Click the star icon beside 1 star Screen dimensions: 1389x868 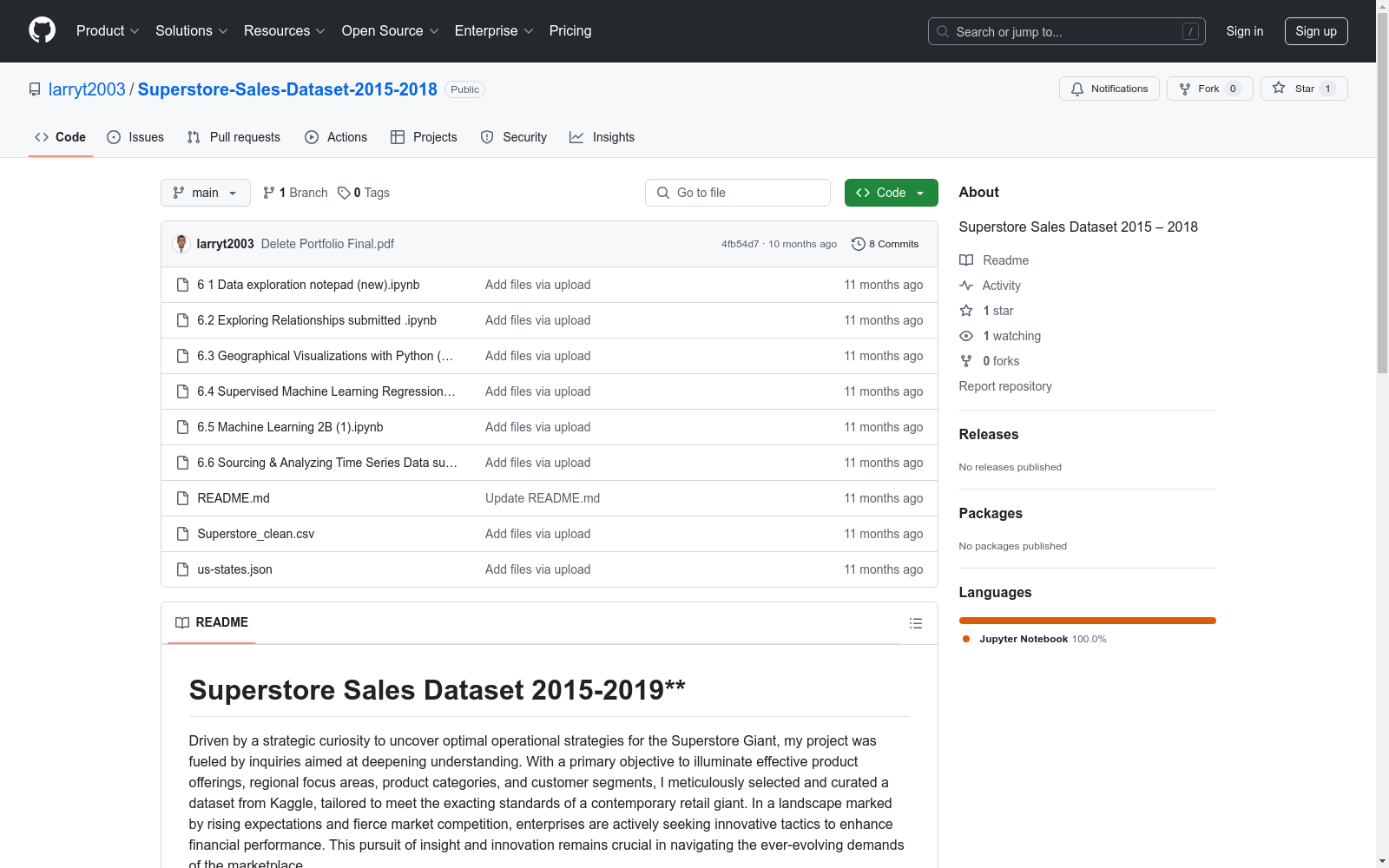point(966,311)
